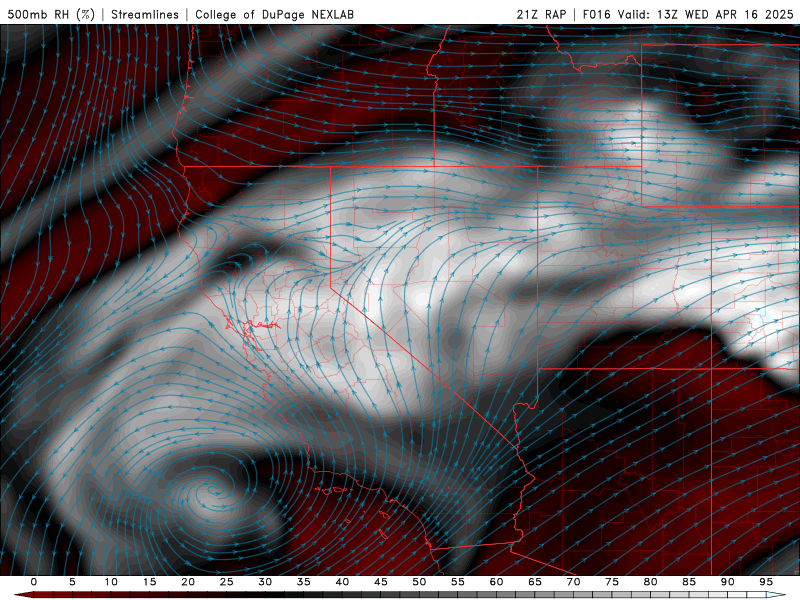
Task: Click the 25 value on the color scale
Action: [x=227, y=582]
